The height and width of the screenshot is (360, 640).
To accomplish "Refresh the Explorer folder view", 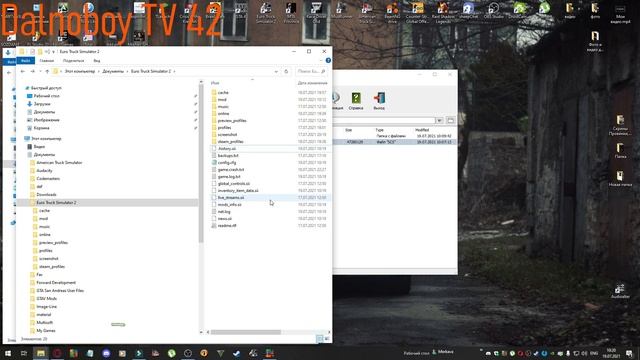I will pos(286,71).
